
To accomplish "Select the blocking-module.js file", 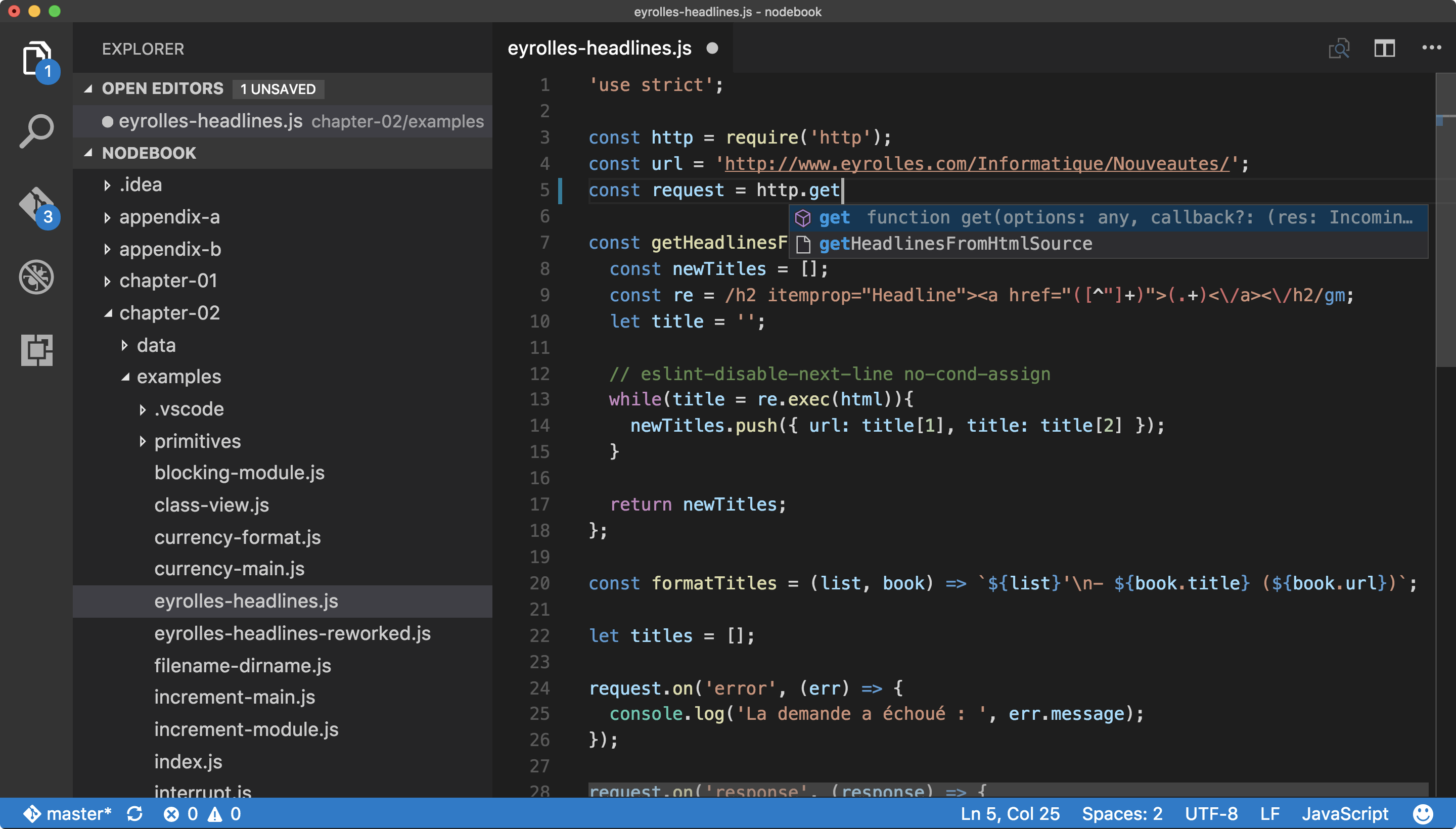I will 239,473.
